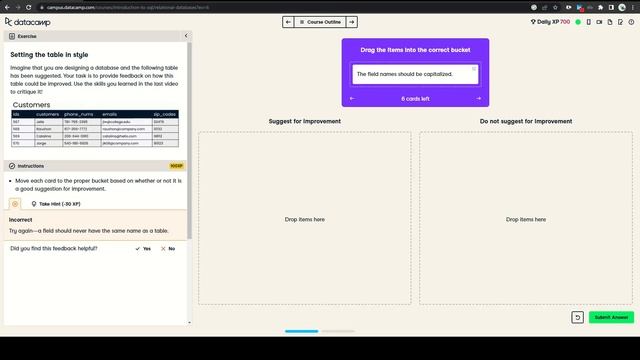Toggle the browser side panel icon
Viewport: 640px width, 360px height.
click(611, 7)
